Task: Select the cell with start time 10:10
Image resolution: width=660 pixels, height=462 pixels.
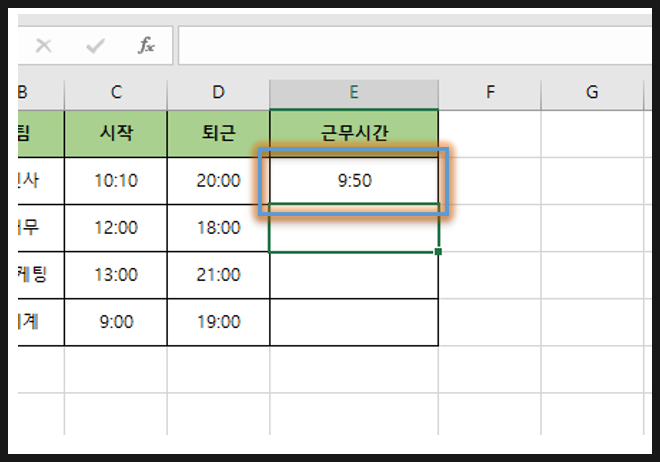Action: (116, 181)
